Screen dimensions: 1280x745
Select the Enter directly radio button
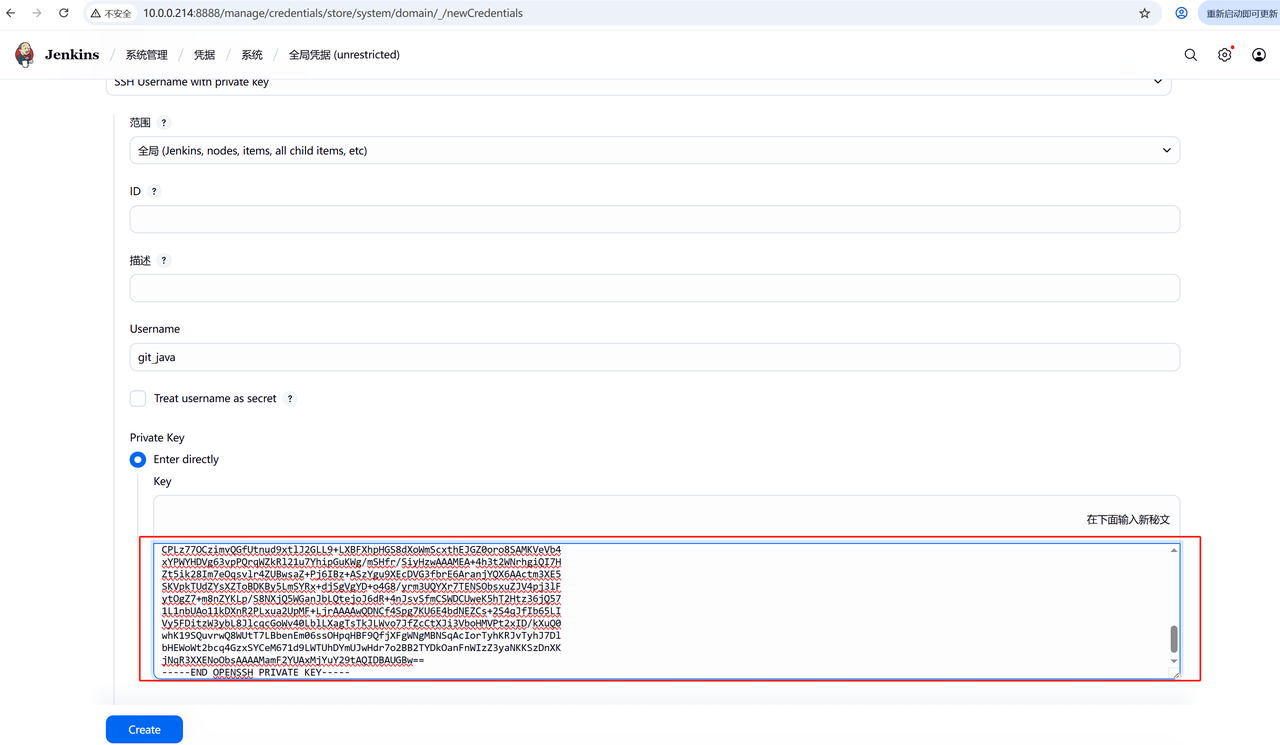pyautogui.click(x=138, y=459)
